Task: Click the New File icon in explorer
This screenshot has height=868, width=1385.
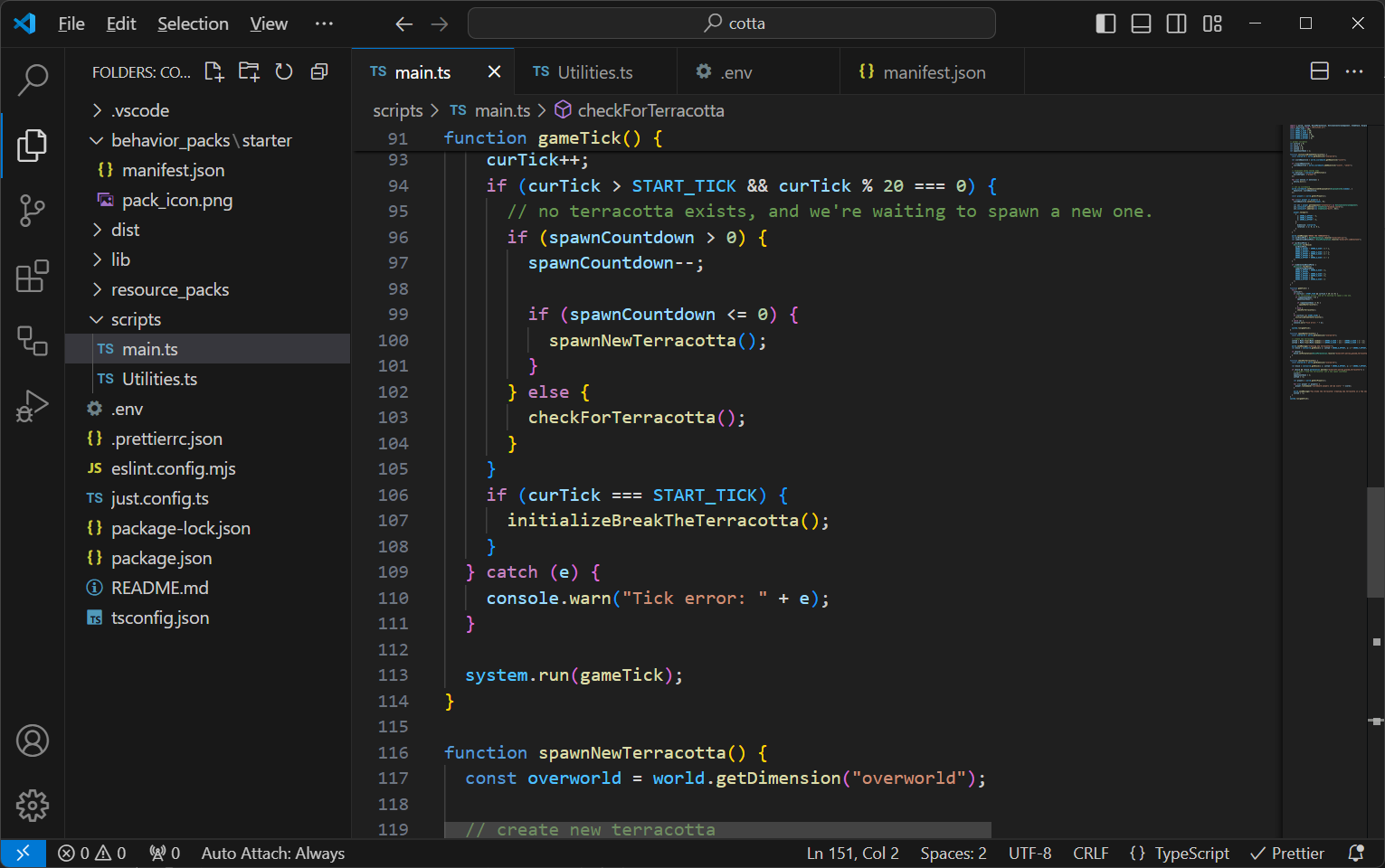Action: point(213,72)
